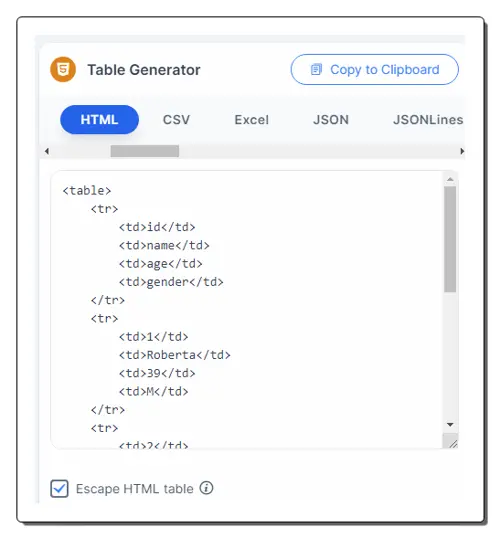Select the HTML format tab
Image resolution: width=500 pixels, height=538 pixels.
pos(100,119)
